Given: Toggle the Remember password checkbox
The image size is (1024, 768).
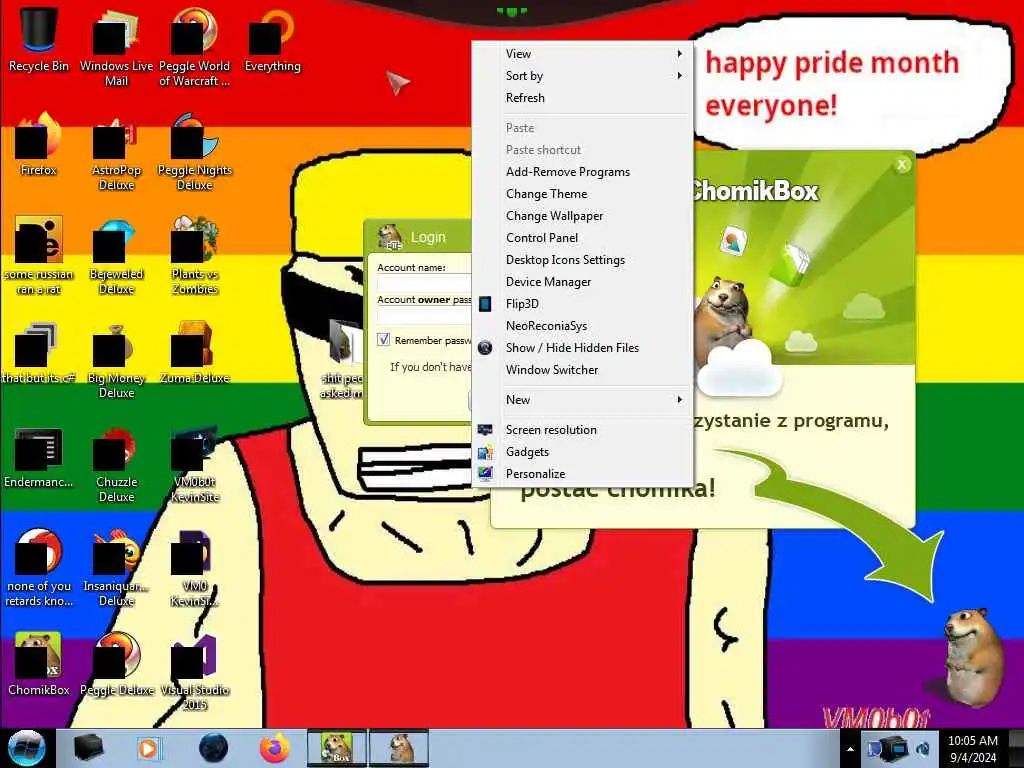Looking at the screenshot, I should (383, 340).
